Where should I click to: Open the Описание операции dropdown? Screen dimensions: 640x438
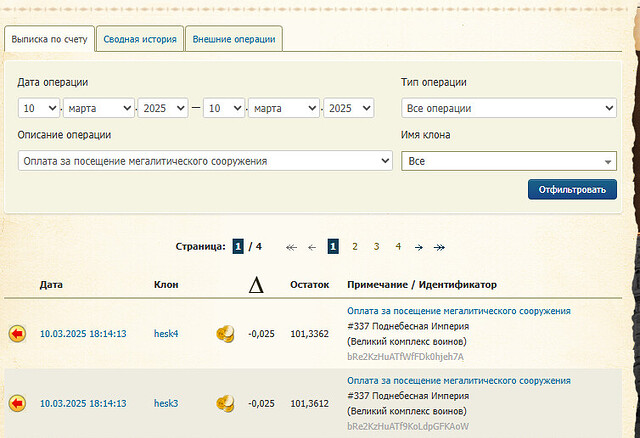tap(205, 161)
